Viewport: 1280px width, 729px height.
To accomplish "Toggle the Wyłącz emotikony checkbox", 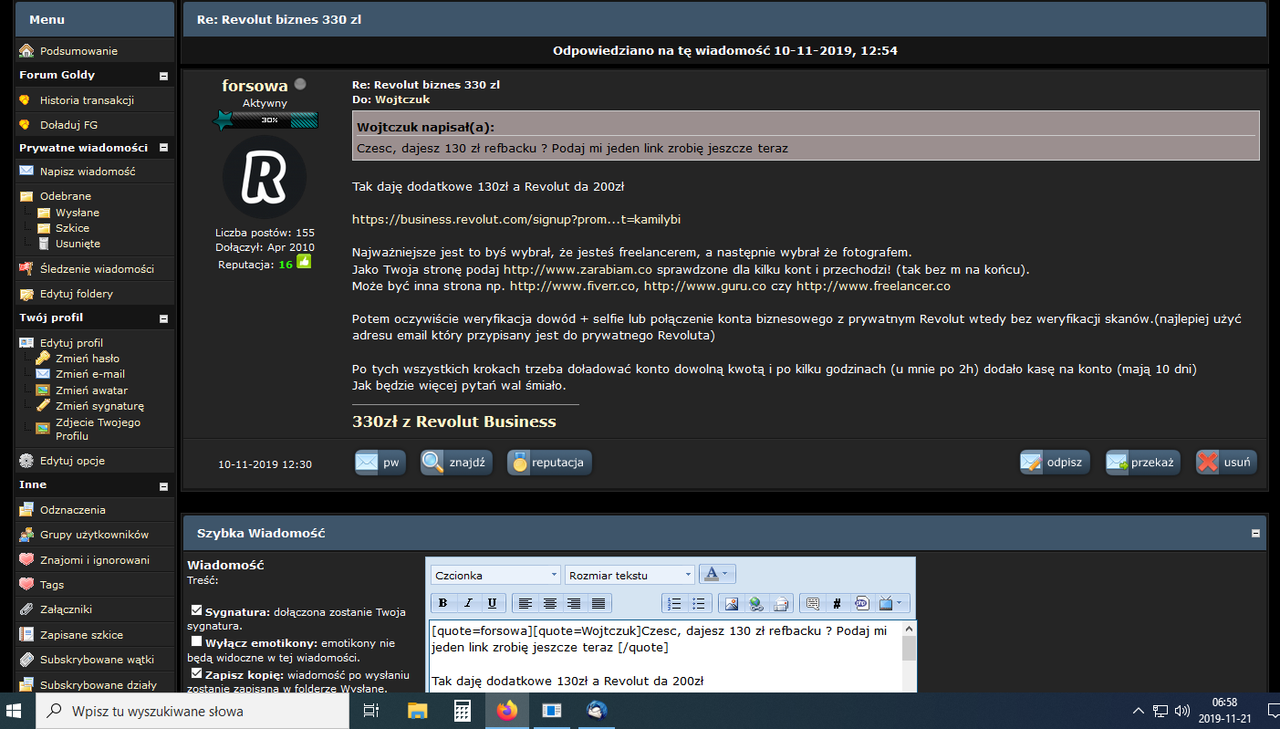I will click(197, 641).
